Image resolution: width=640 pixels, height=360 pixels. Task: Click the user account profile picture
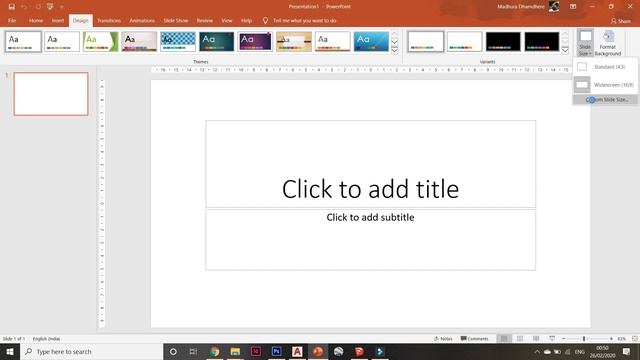[554, 6]
